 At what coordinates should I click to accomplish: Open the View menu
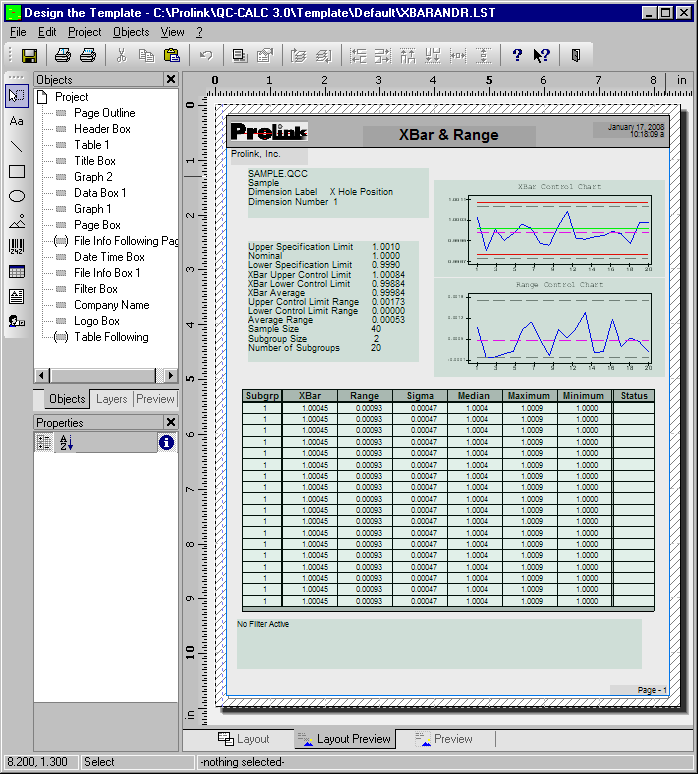click(172, 32)
